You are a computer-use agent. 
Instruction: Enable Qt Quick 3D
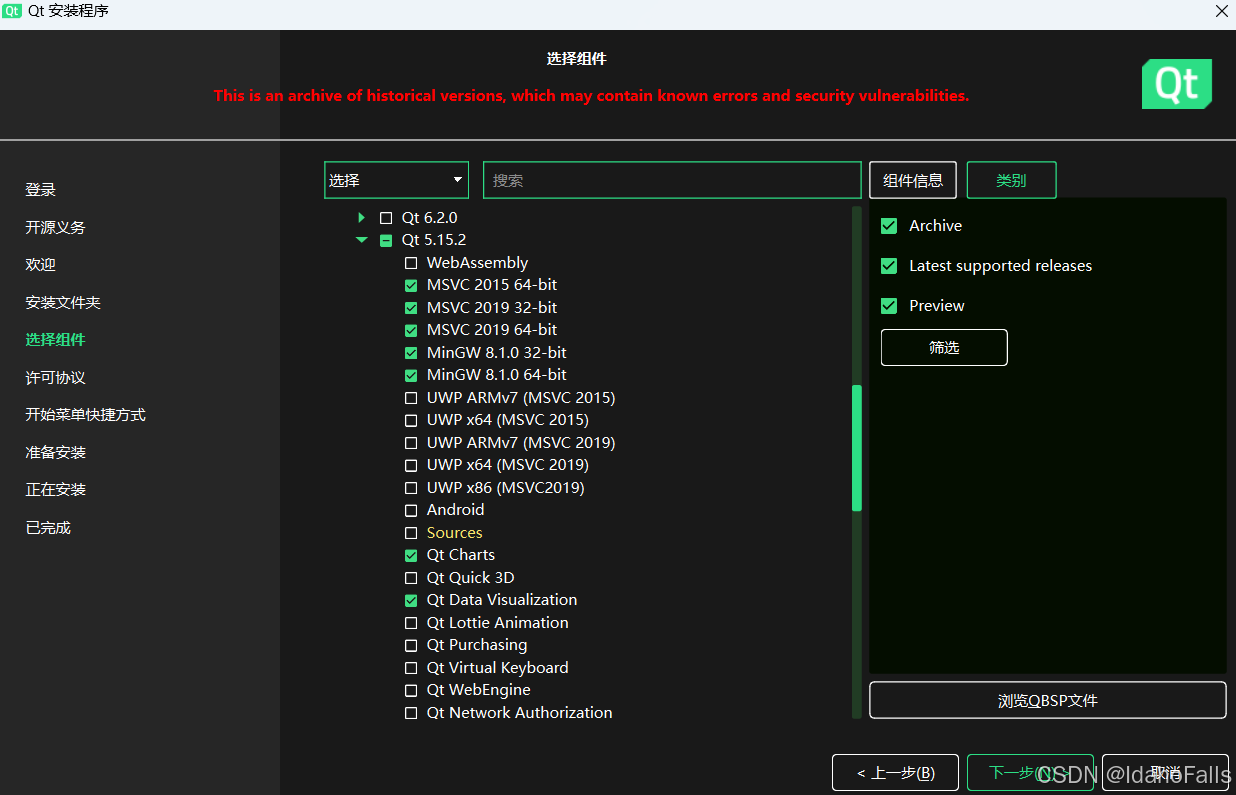(x=411, y=578)
